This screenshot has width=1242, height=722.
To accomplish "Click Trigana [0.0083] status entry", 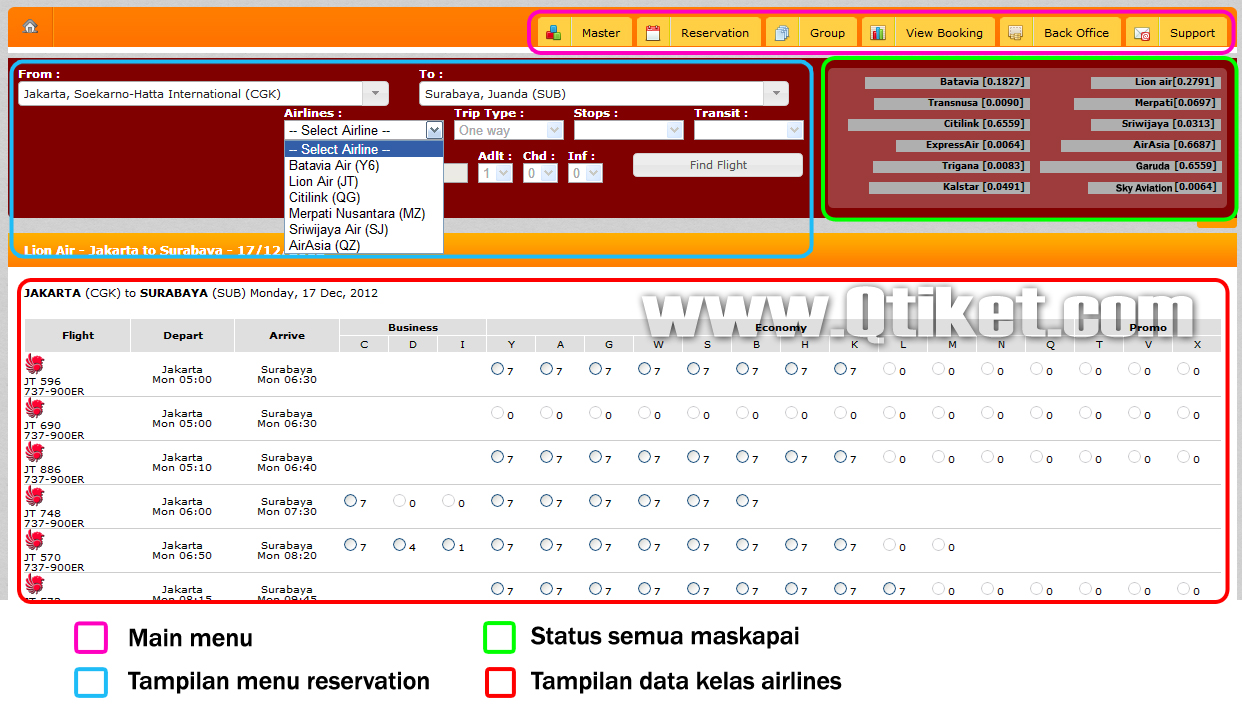I will point(951,166).
